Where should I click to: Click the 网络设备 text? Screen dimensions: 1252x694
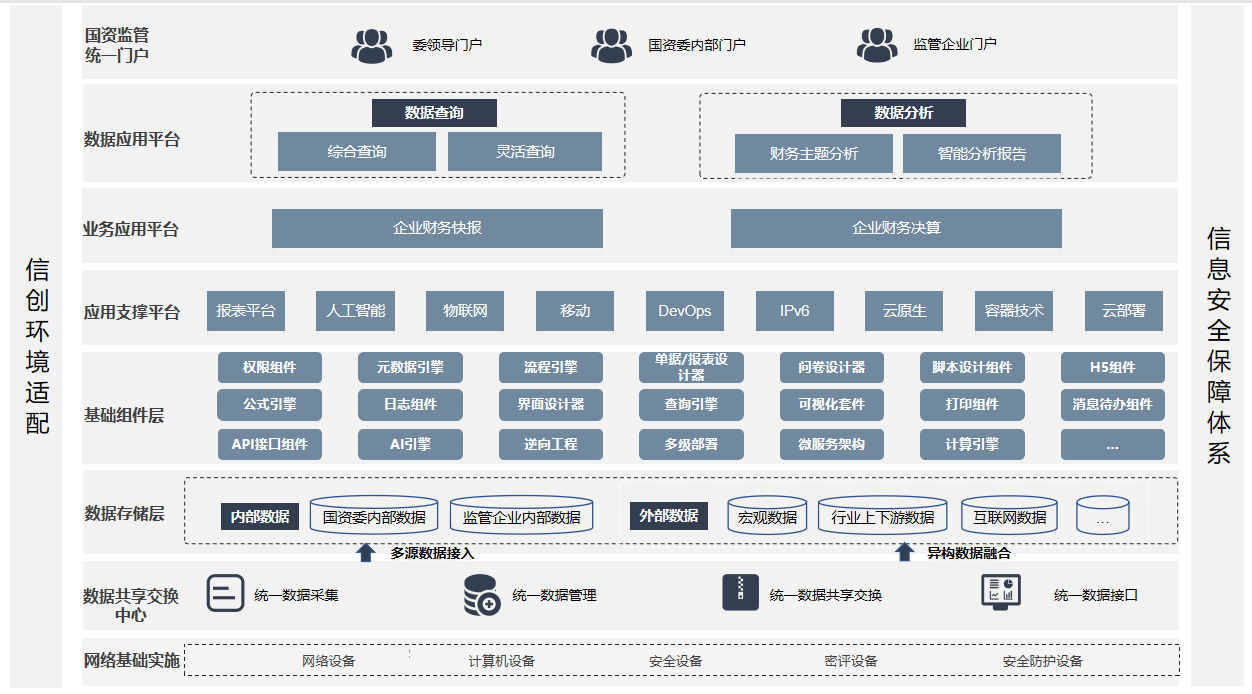329,661
